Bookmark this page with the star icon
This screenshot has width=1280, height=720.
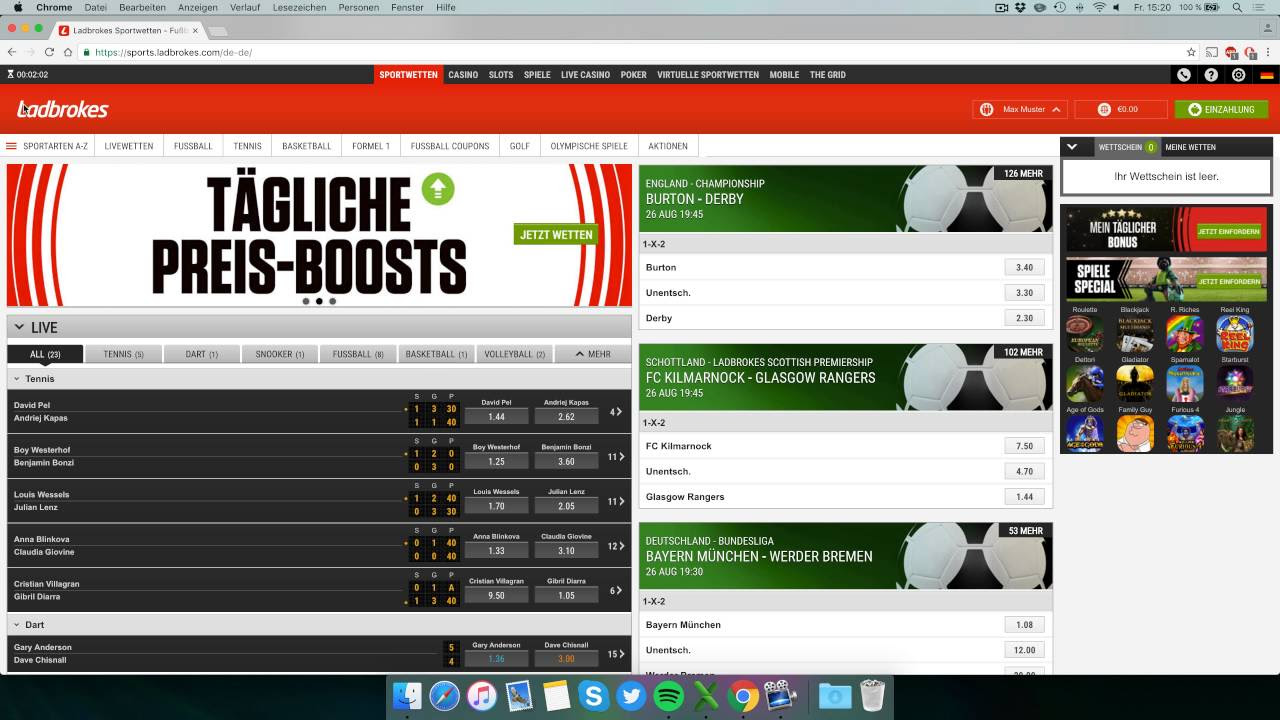click(1191, 52)
